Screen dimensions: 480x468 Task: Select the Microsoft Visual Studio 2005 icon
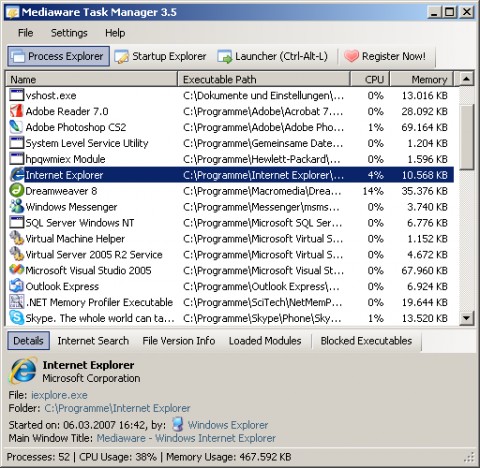[16, 270]
